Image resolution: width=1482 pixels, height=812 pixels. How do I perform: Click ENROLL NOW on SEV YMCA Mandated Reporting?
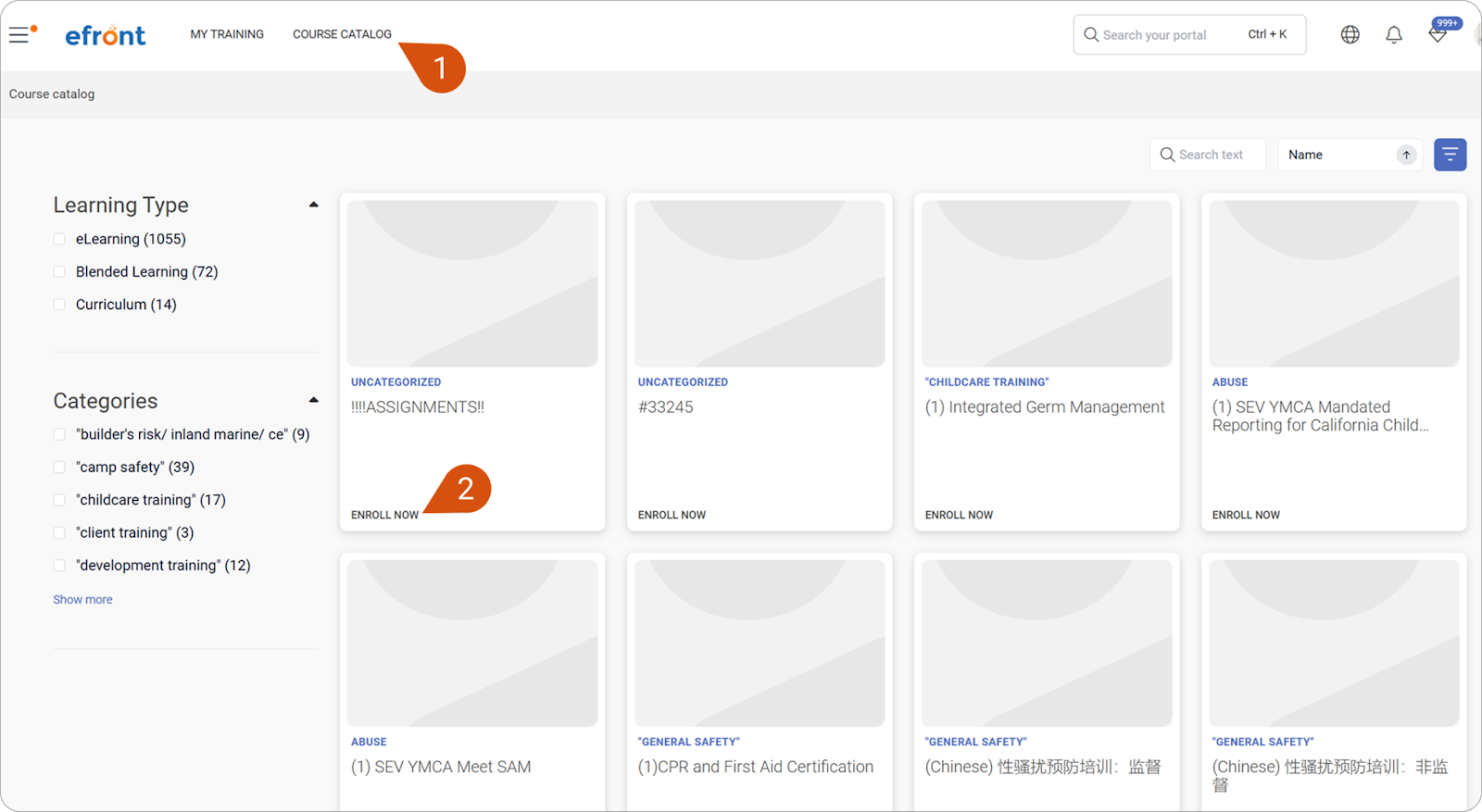tap(1246, 515)
